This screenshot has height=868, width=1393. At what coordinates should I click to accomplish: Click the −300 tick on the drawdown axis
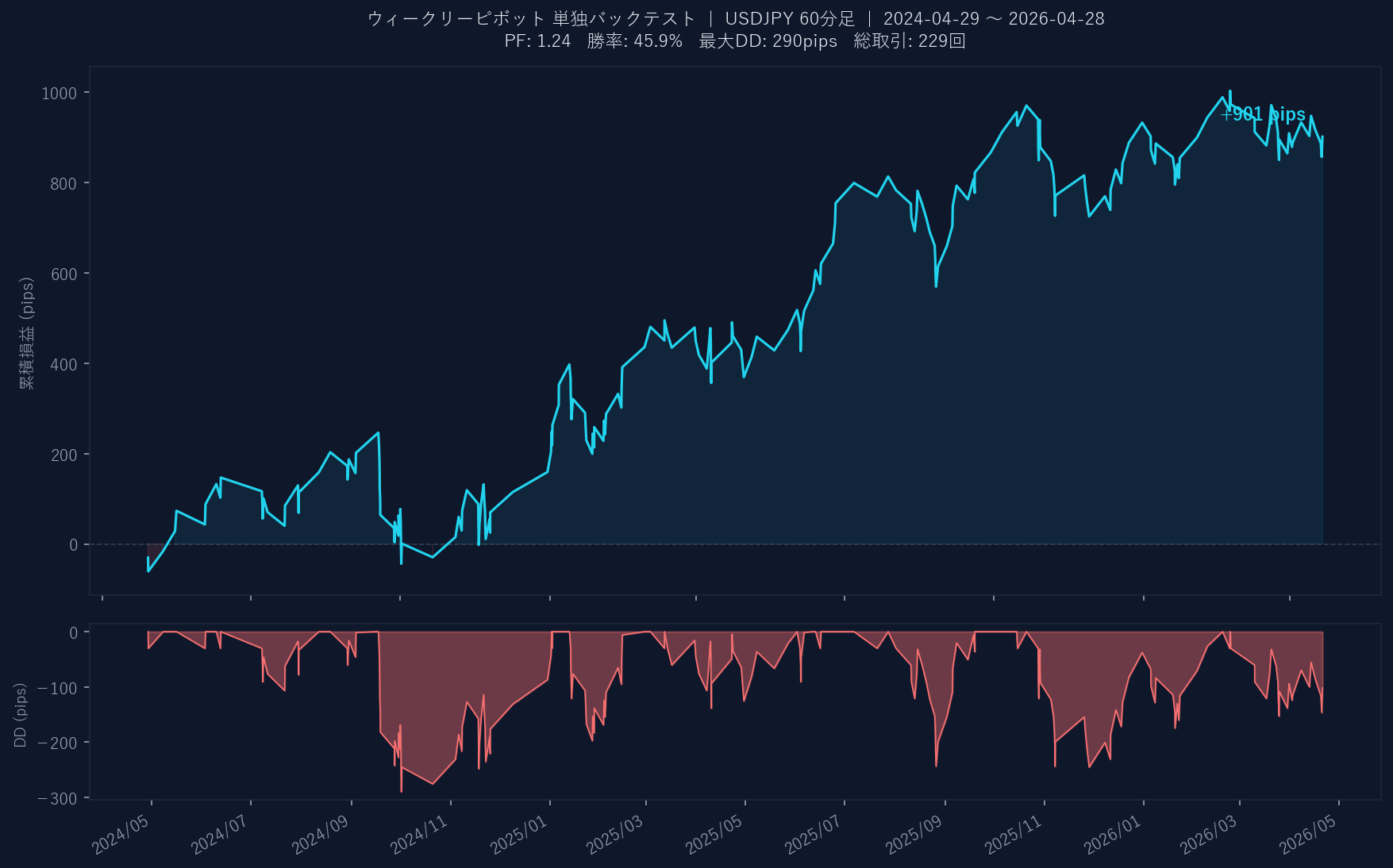pyautogui.click(x=57, y=799)
